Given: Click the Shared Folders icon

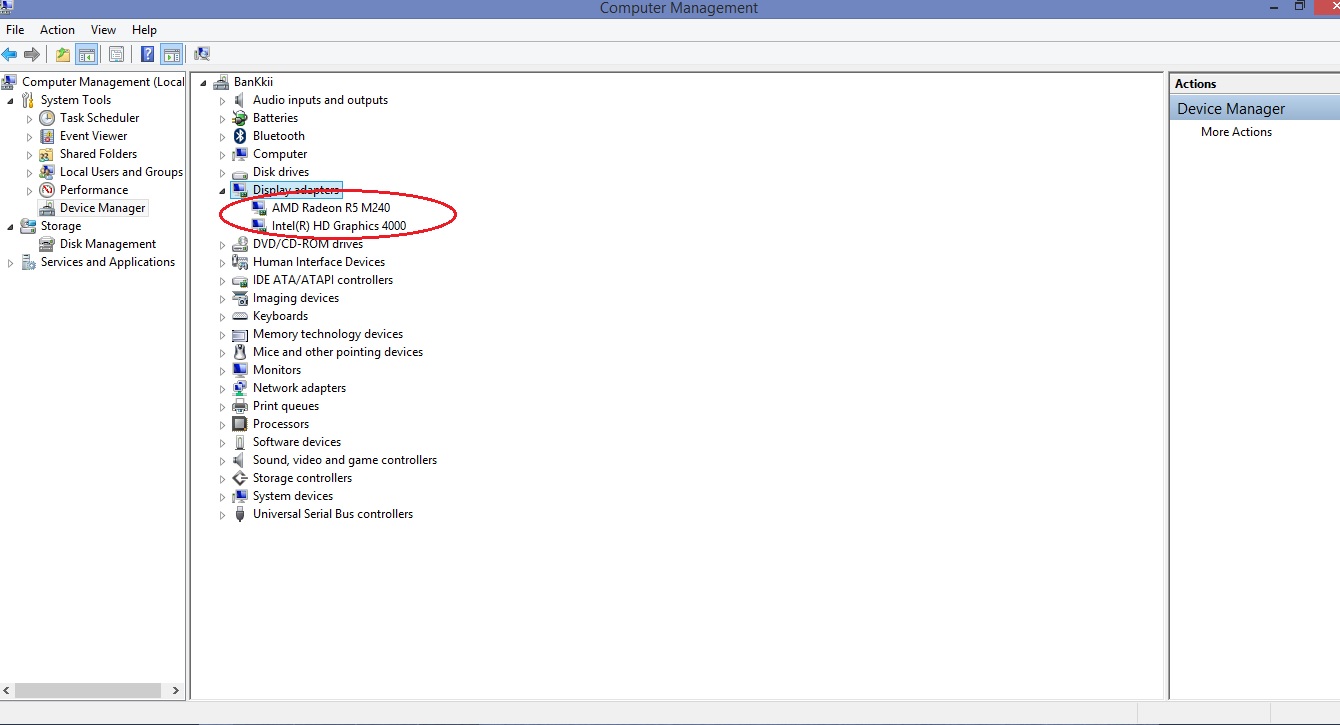Looking at the screenshot, I should coord(47,154).
